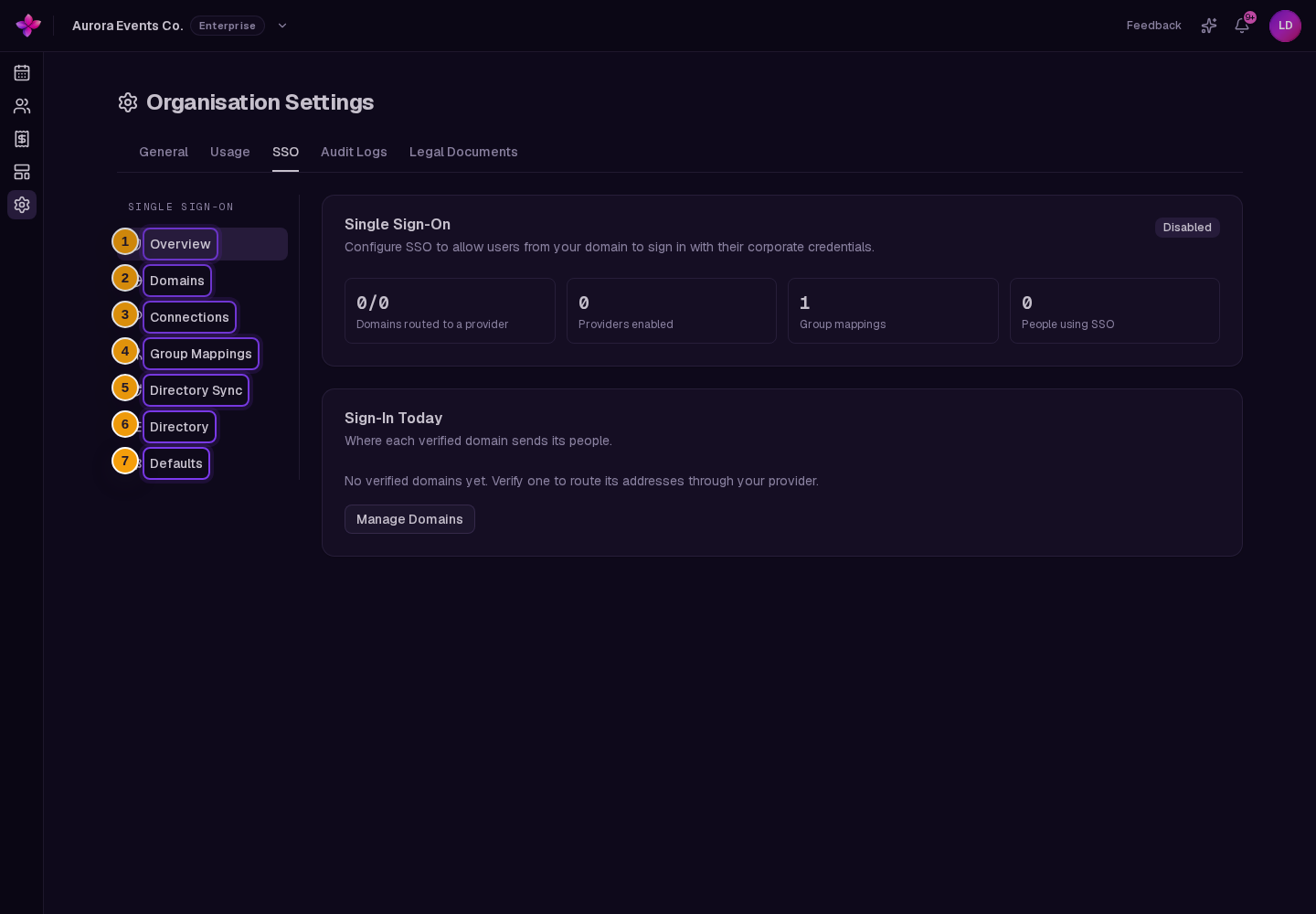Switch to the Usage tab
1316x914 pixels.
click(230, 152)
